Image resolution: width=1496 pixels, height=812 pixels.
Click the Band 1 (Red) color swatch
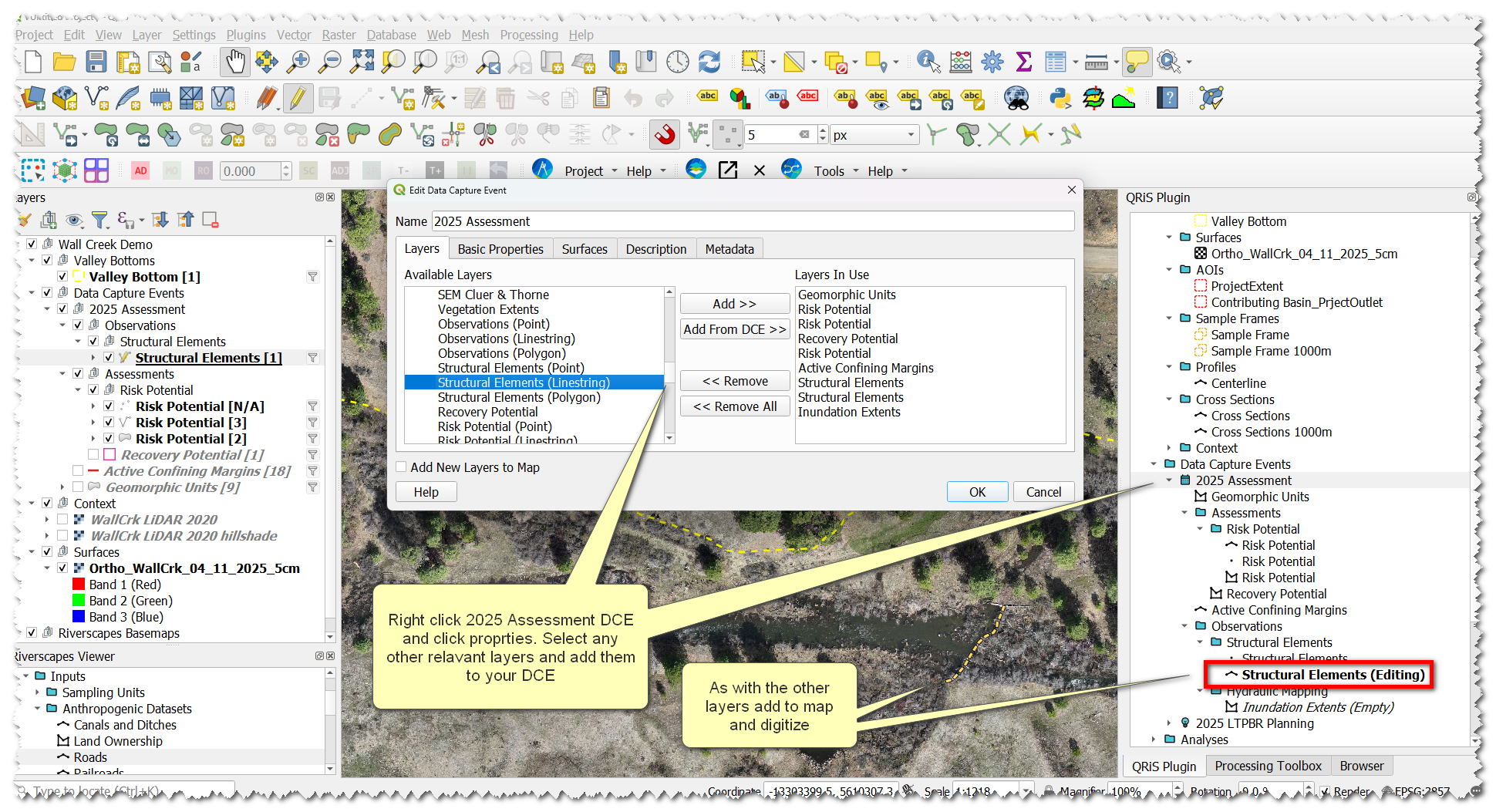point(78,585)
